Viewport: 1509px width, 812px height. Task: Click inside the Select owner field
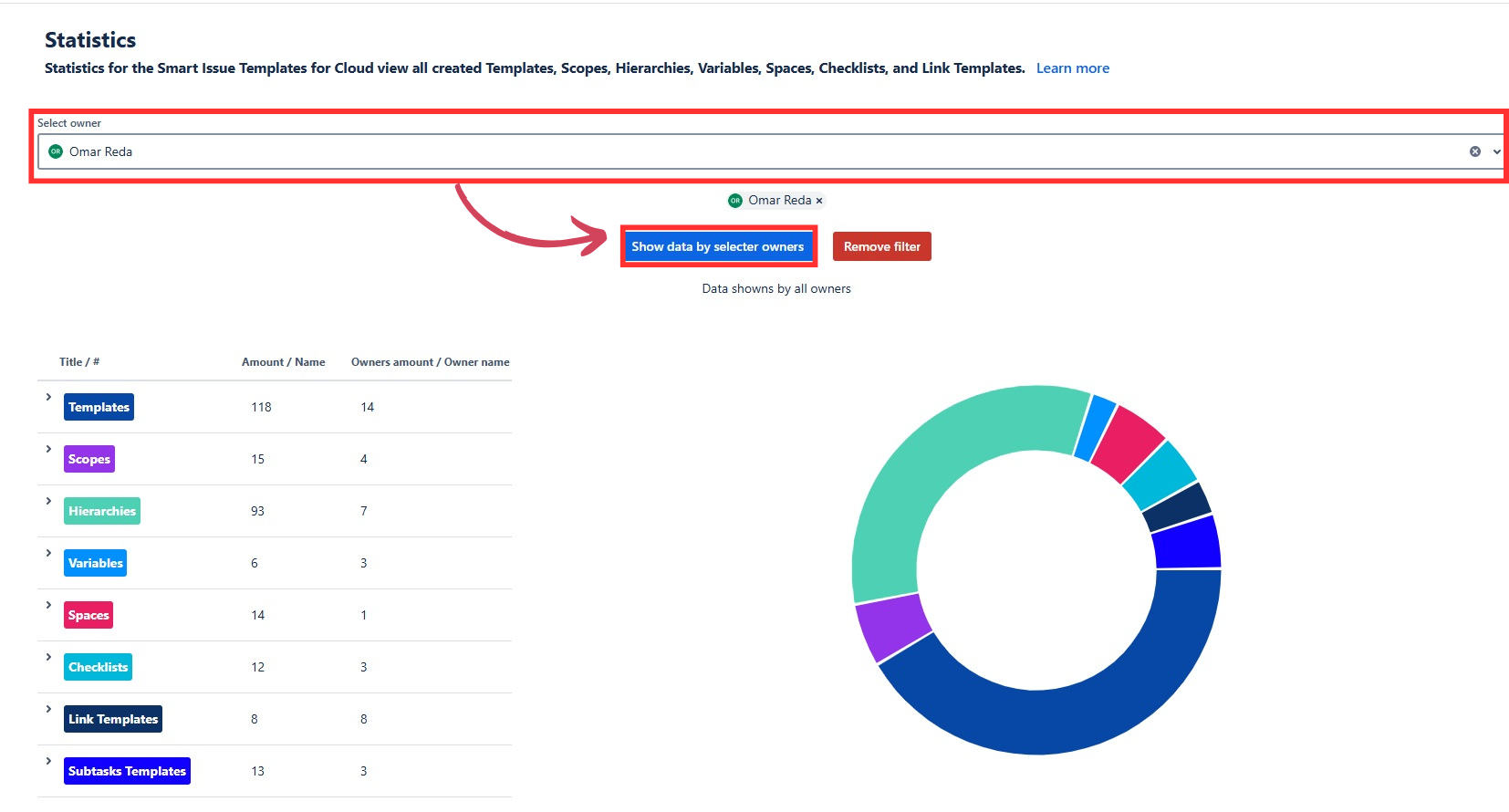coord(730,151)
